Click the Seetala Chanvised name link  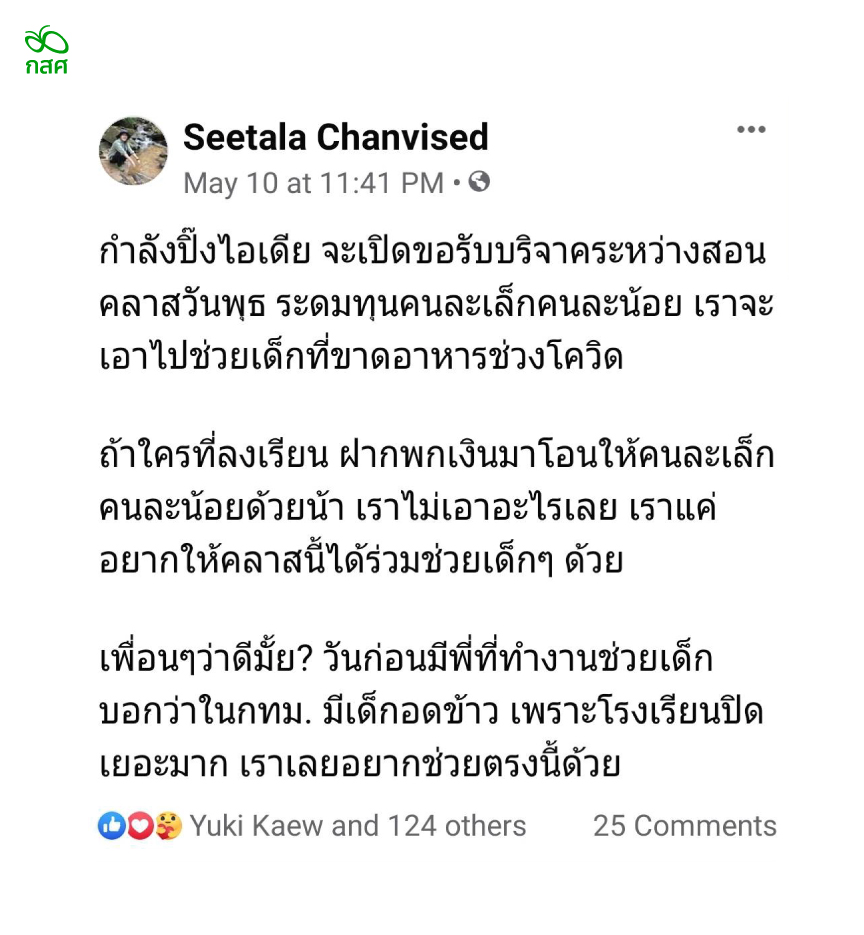point(336,137)
